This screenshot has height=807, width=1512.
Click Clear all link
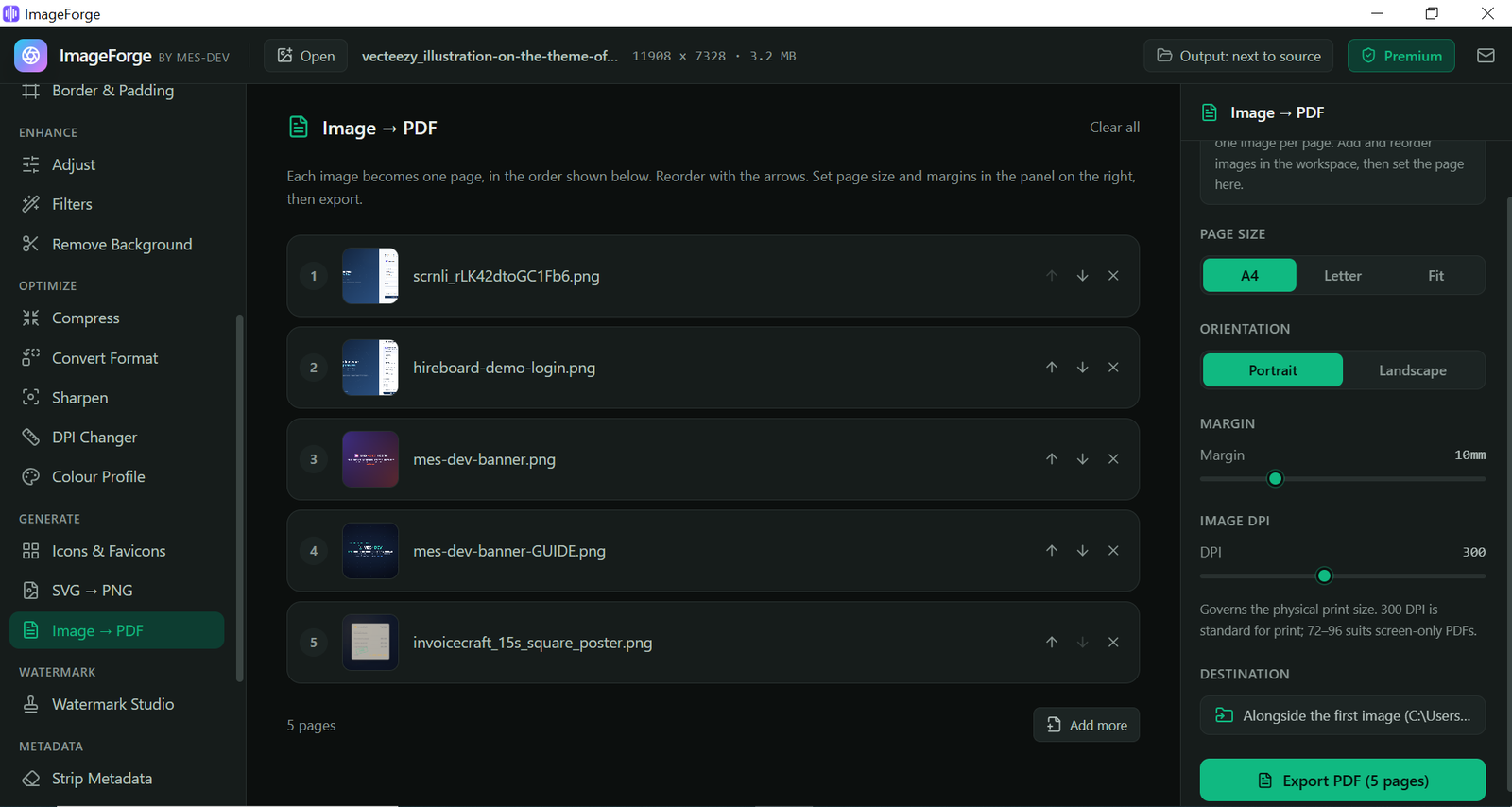1114,128
